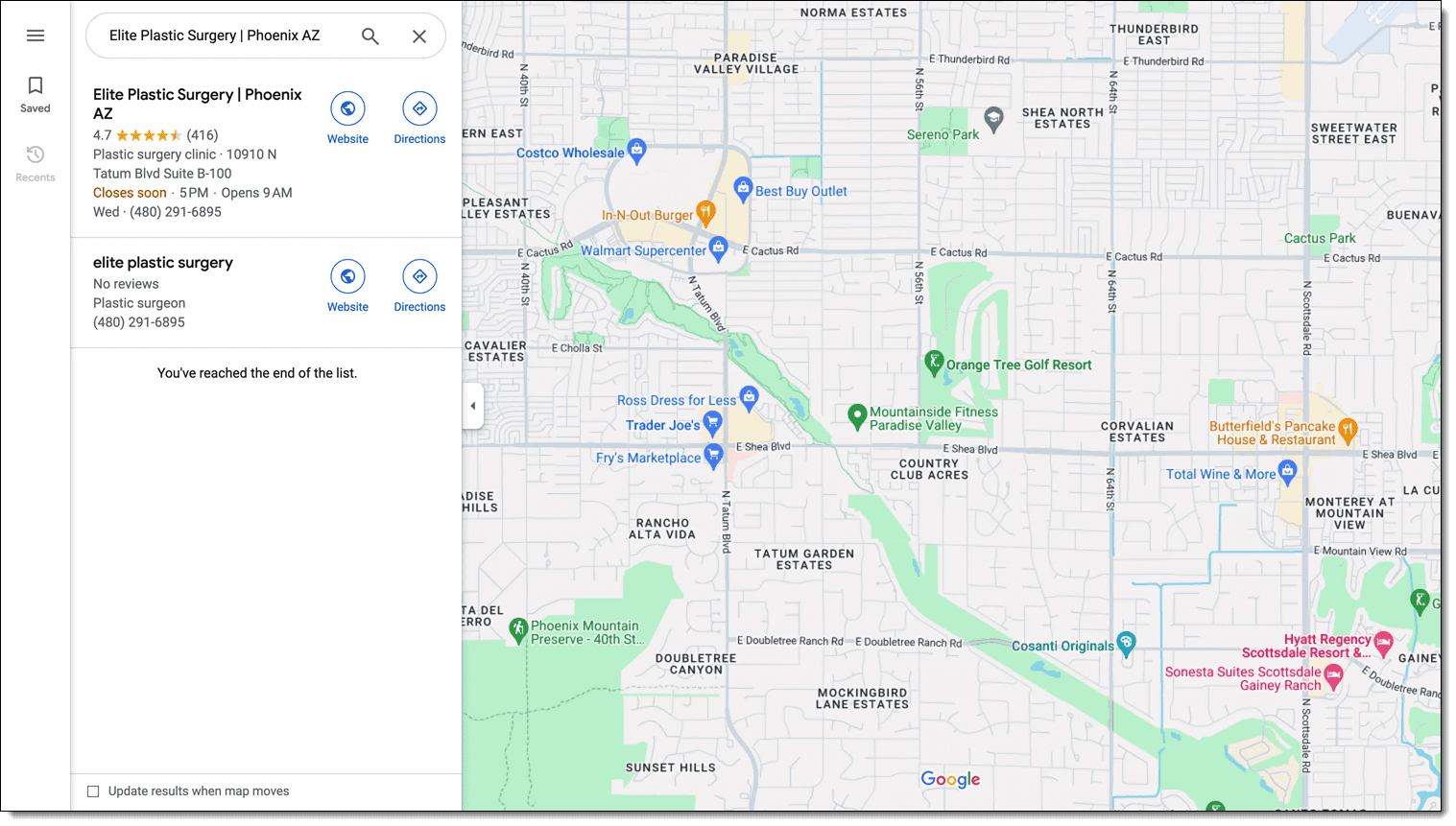Select the Costco Wholesale map pin
The height and width of the screenshot is (826, 1456).
point(636,151)
